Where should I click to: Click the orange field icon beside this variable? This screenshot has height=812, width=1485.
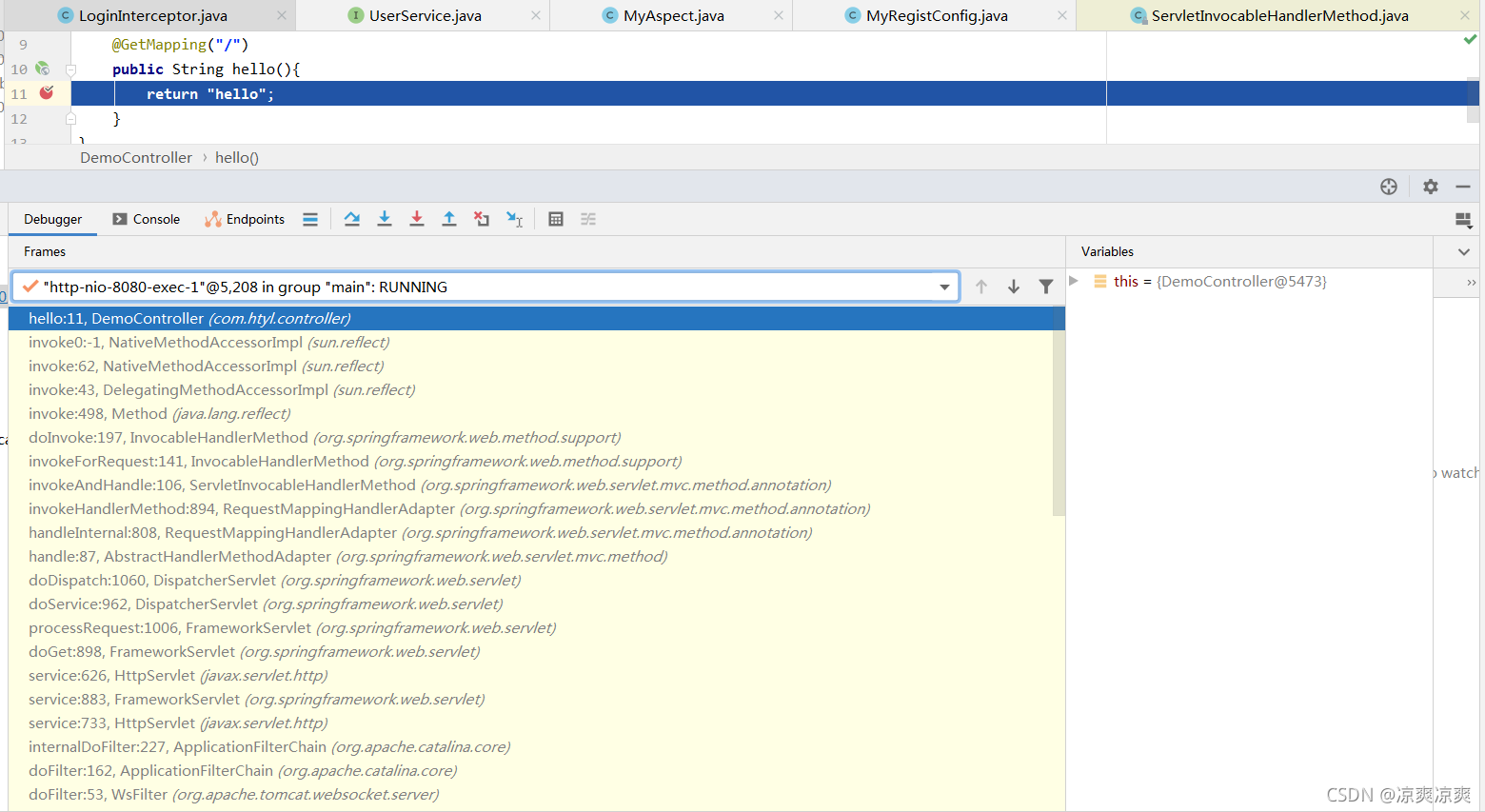(1100, 282)
